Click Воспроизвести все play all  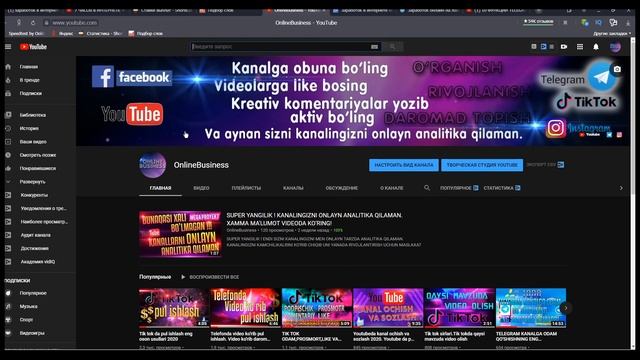(210, 277)
